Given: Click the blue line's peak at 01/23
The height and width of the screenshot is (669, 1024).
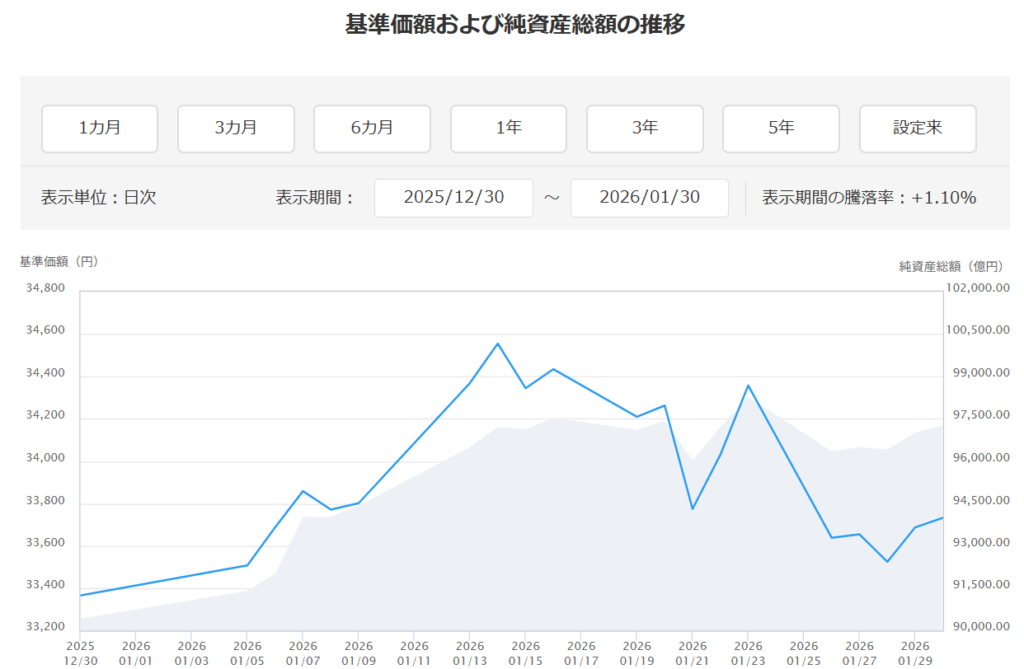Looking at the screenshot, I should 748,385.
